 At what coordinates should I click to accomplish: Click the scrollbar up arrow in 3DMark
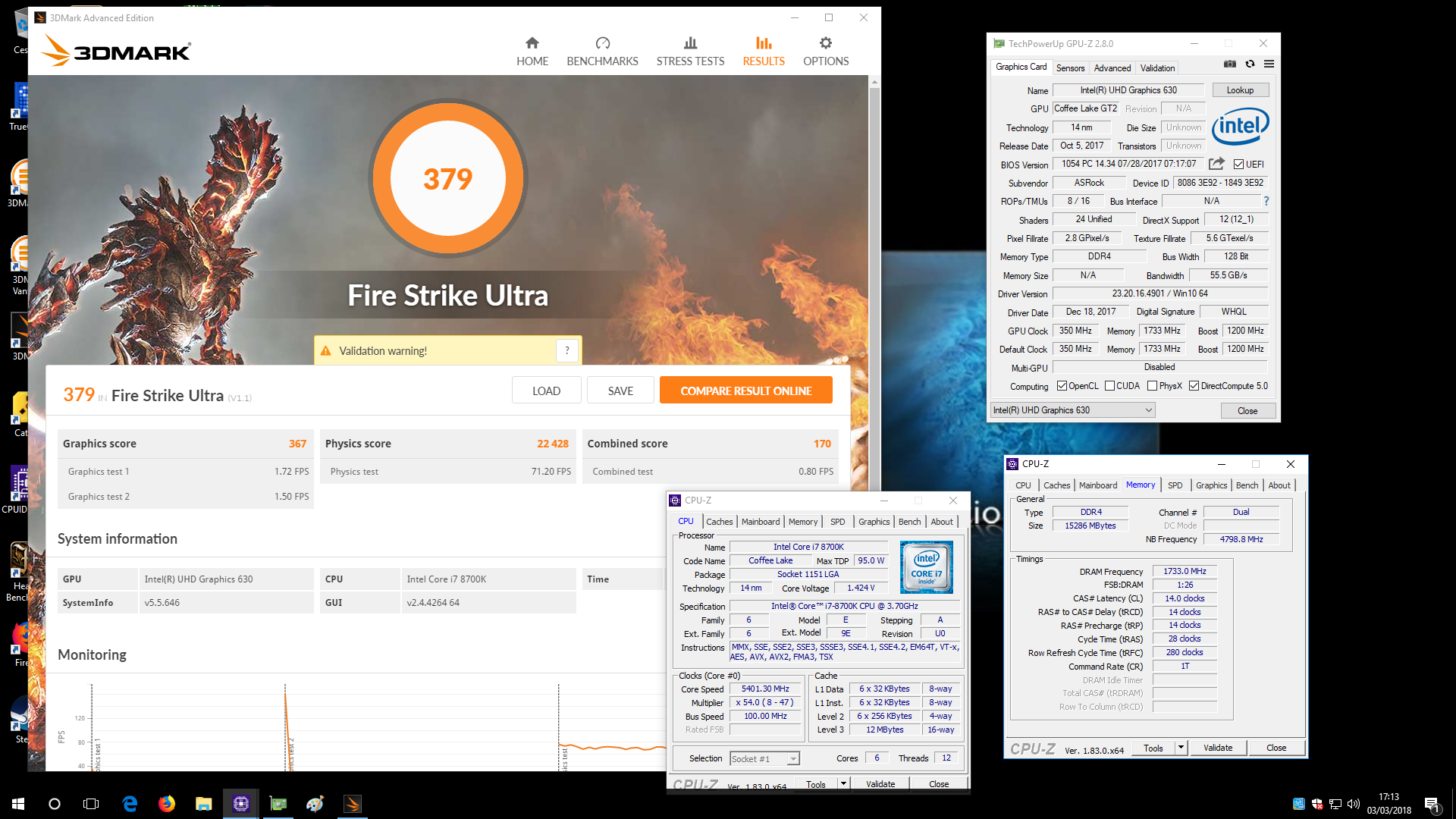874,81
